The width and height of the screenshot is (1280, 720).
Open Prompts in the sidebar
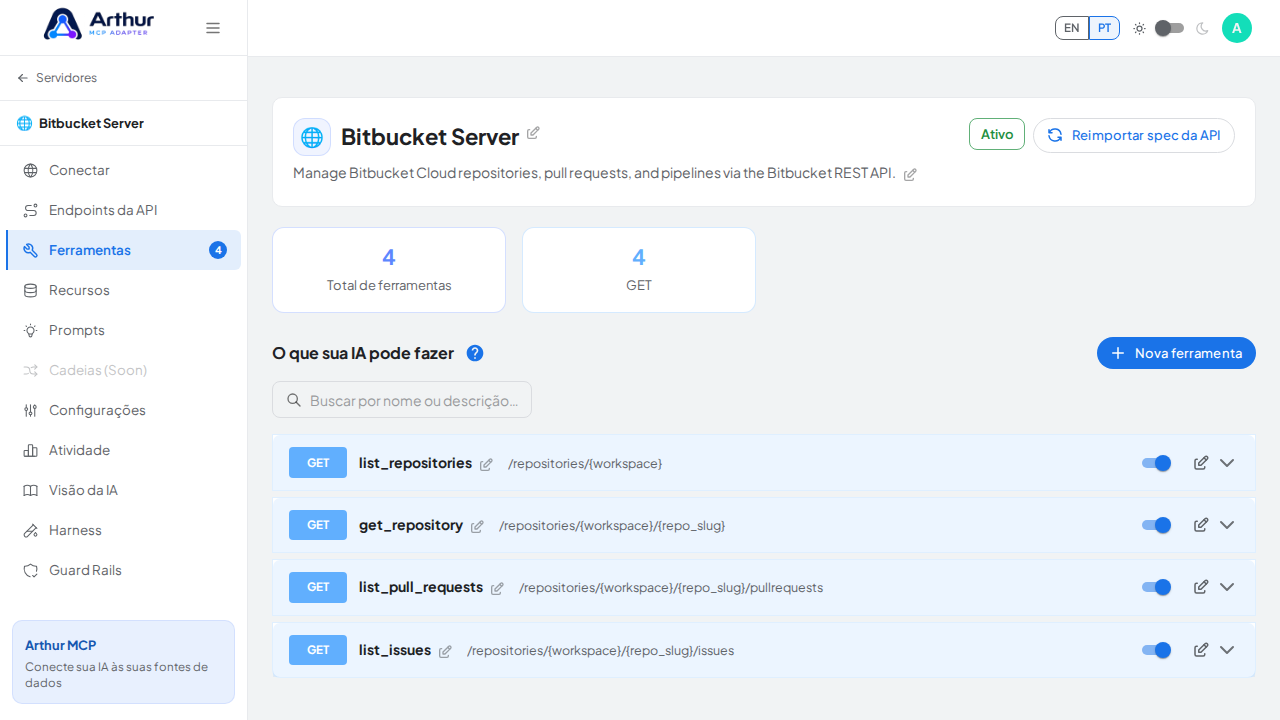point(123,330)
